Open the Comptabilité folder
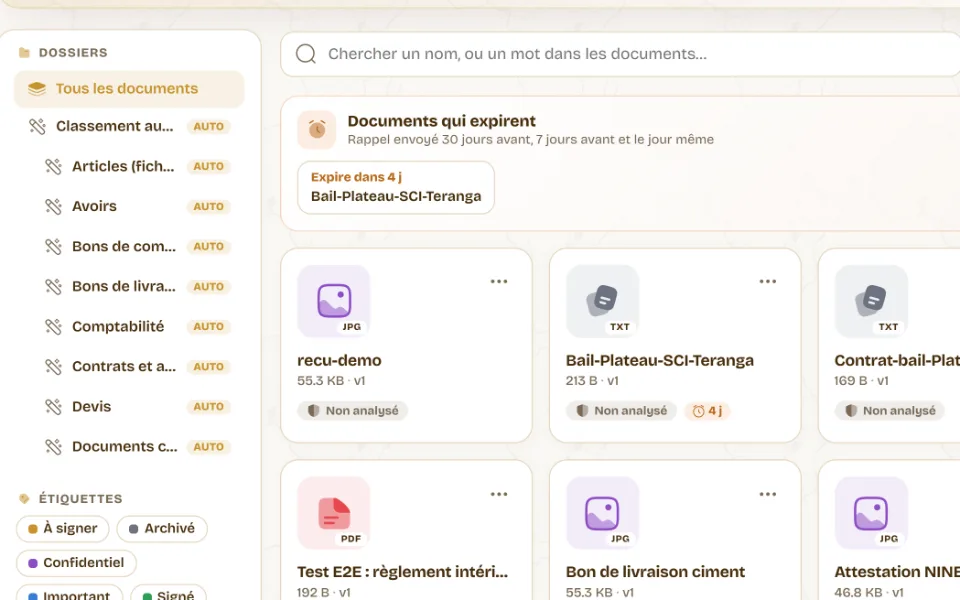 coord(137,326)
